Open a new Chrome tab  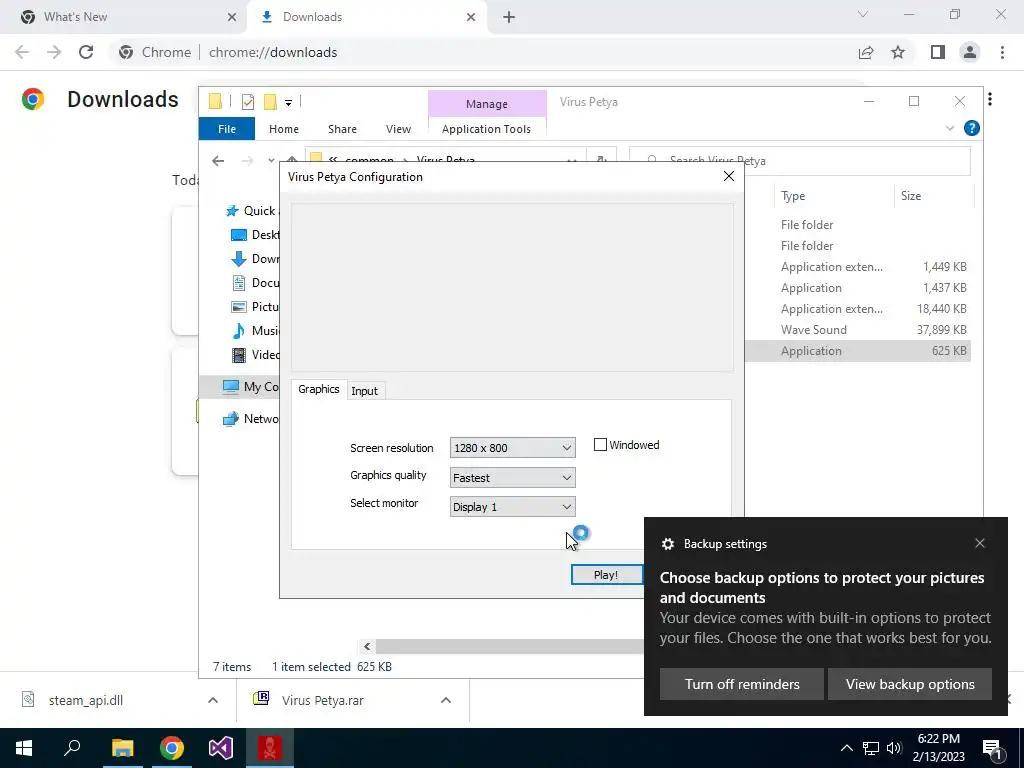click(509, 17)
